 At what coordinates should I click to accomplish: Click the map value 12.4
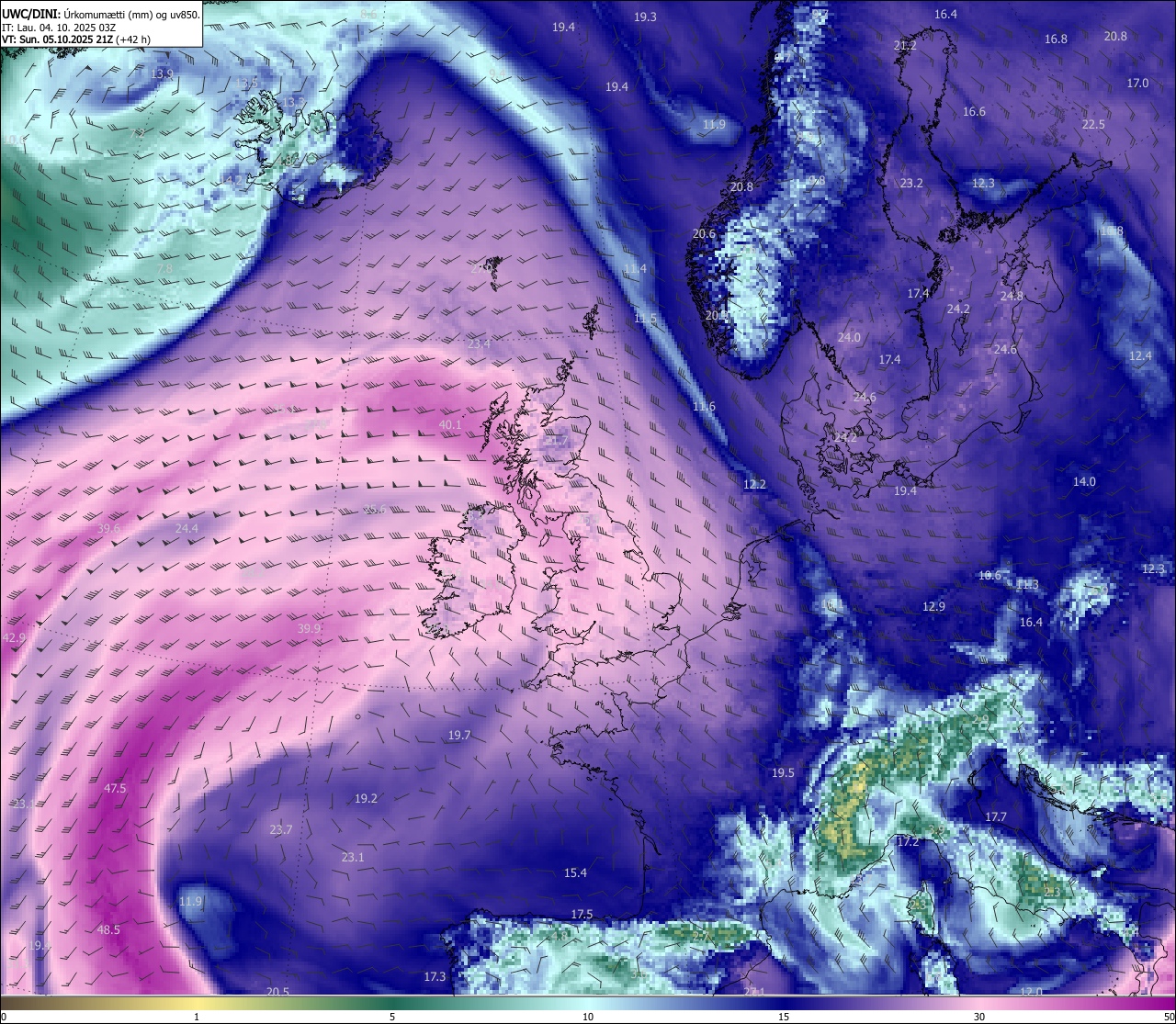pos(1140,355)
